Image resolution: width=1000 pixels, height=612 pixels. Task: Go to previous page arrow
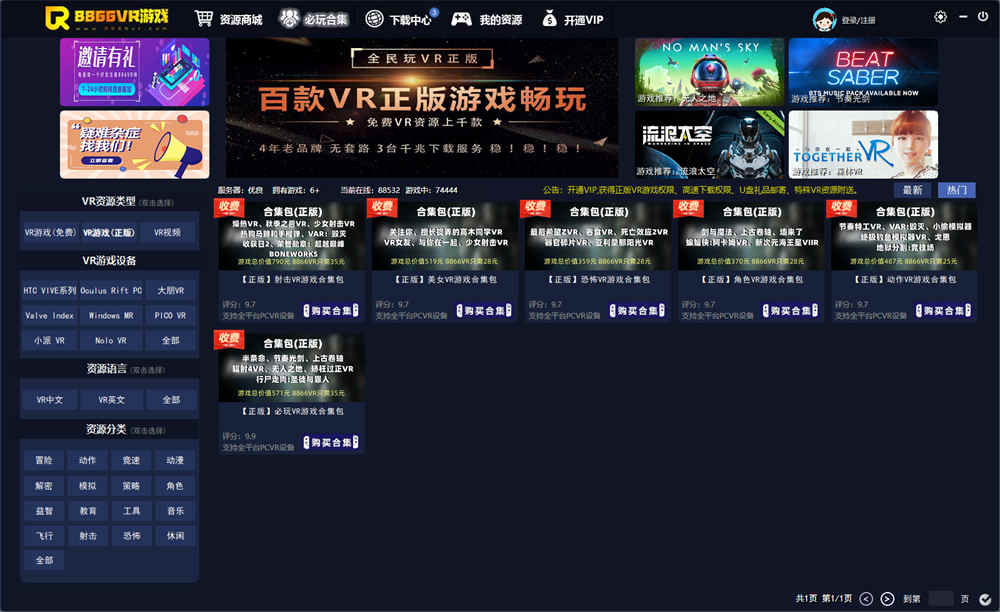(866, 599)
